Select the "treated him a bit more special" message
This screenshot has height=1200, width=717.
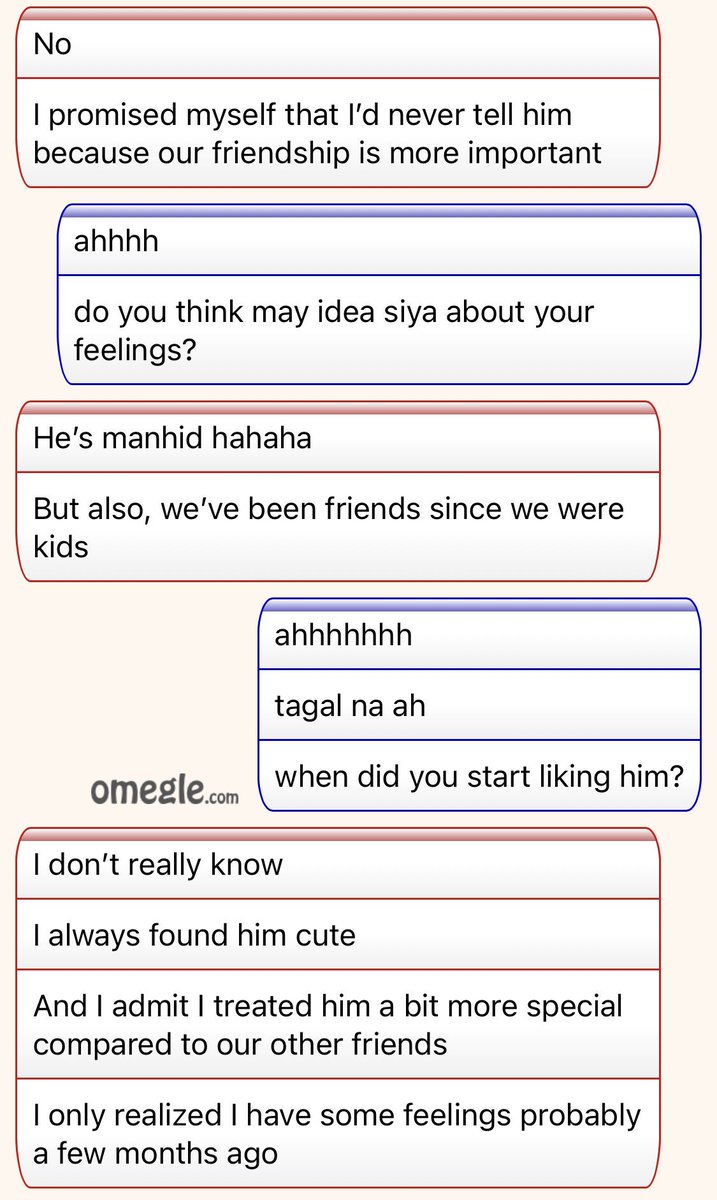pos(338,1024)
